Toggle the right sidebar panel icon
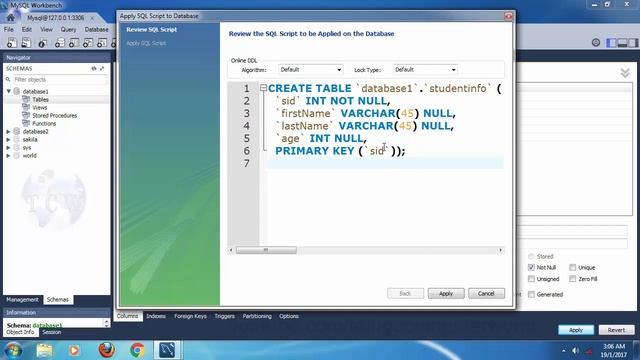Viewport: 640px width, 360px height. 633,43
